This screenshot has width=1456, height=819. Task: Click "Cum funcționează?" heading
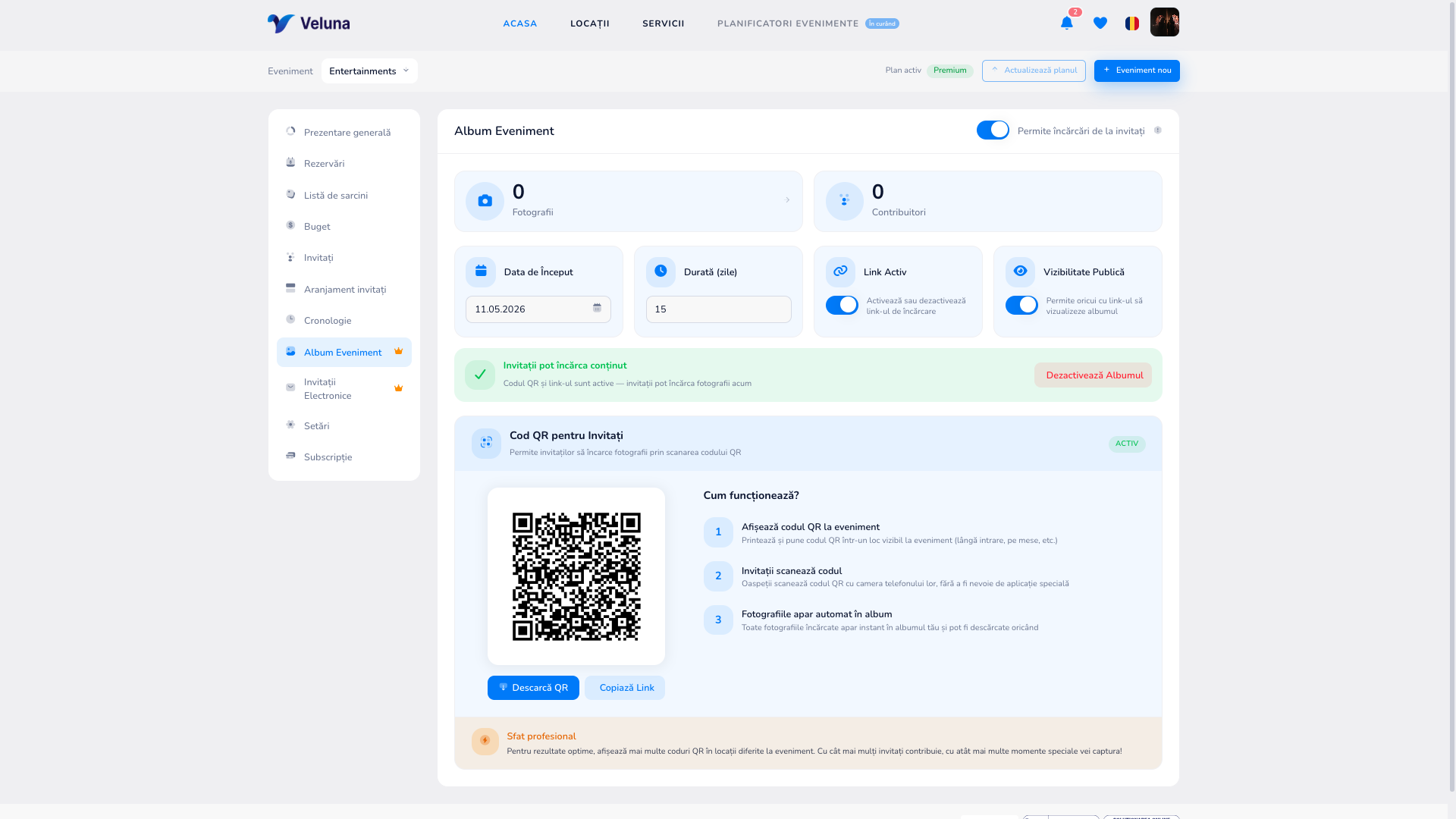click(x=751, y=495)
